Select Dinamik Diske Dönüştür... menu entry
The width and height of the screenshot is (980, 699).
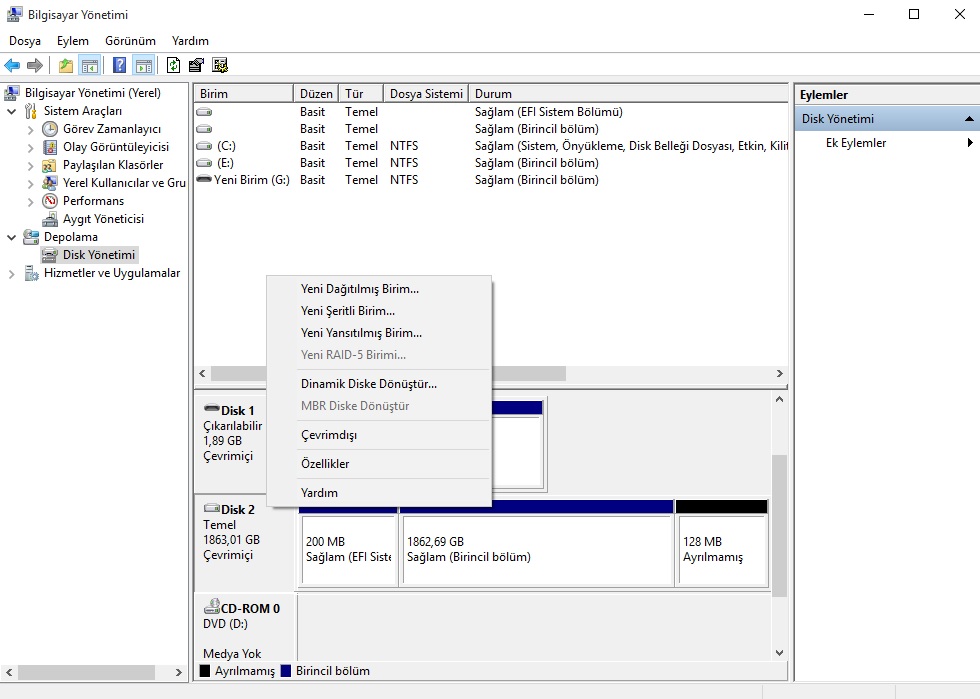tap(379, 384)
